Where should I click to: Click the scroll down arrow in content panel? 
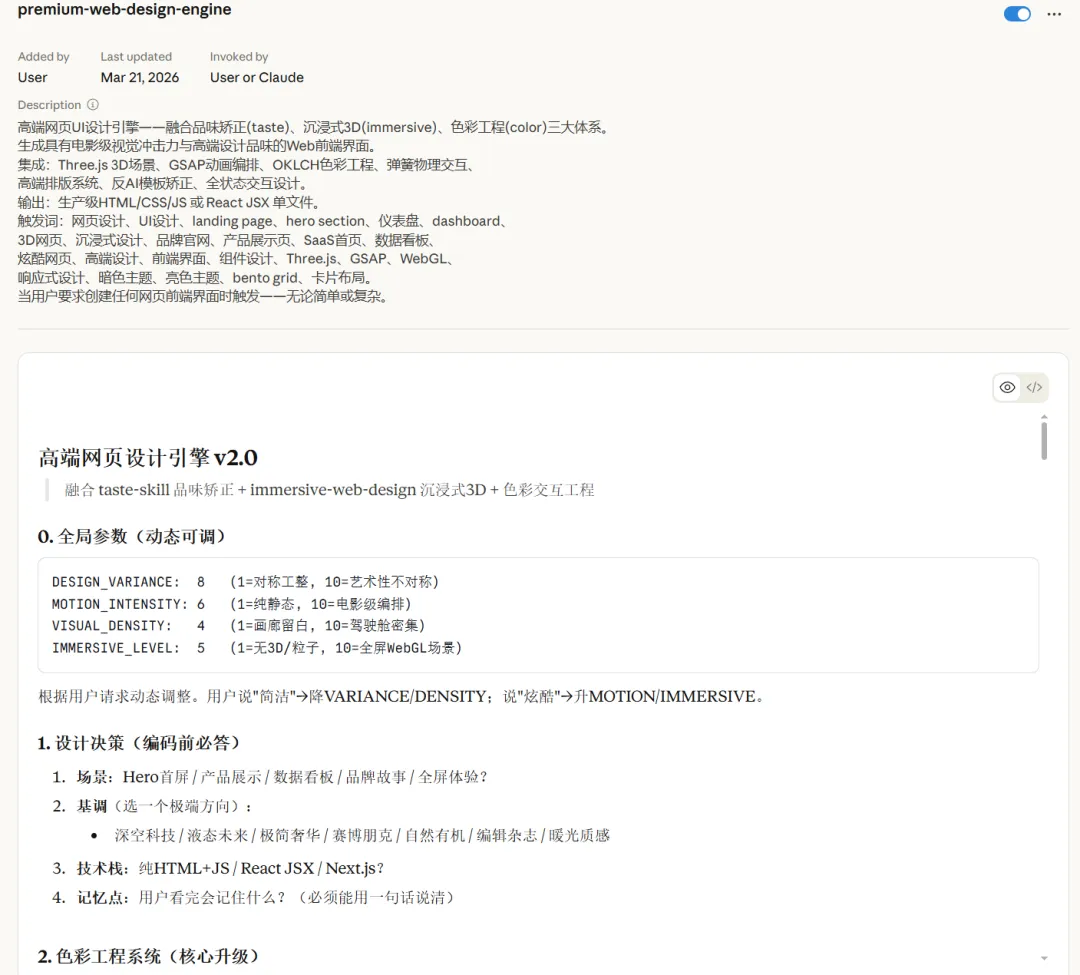[x=1044, y=959]
